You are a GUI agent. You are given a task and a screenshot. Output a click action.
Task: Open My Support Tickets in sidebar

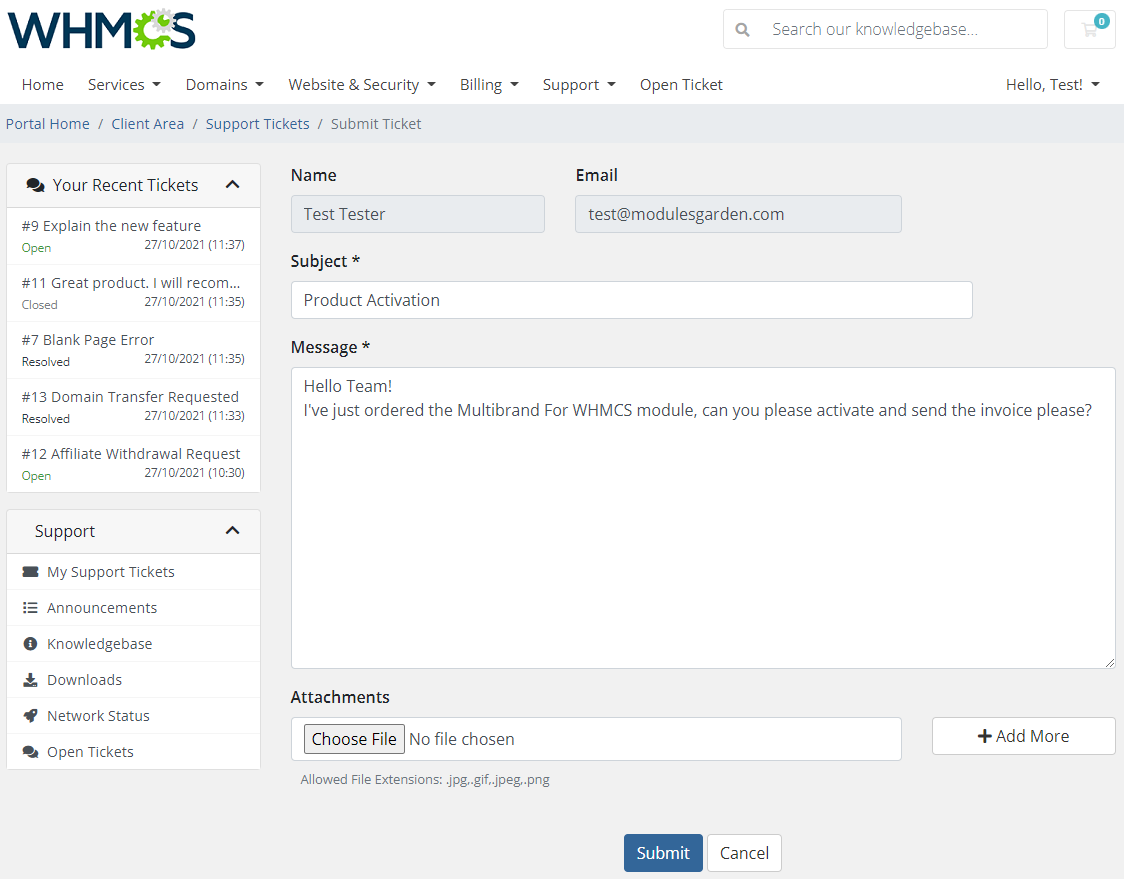pos(133,572)
